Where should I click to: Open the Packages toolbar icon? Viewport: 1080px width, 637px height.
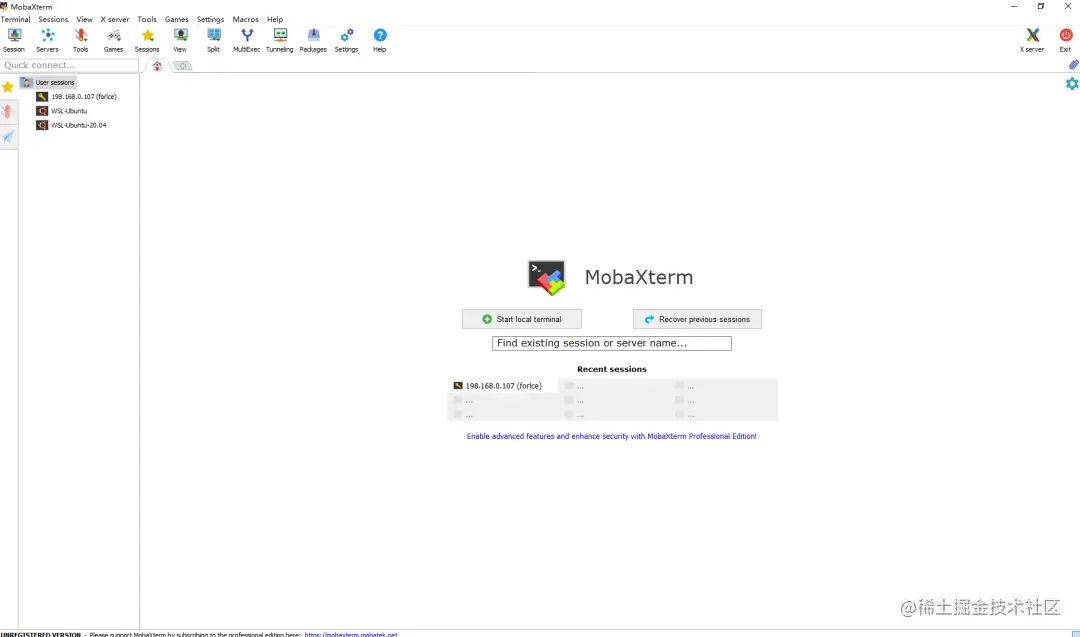click(x=313, y=40)
